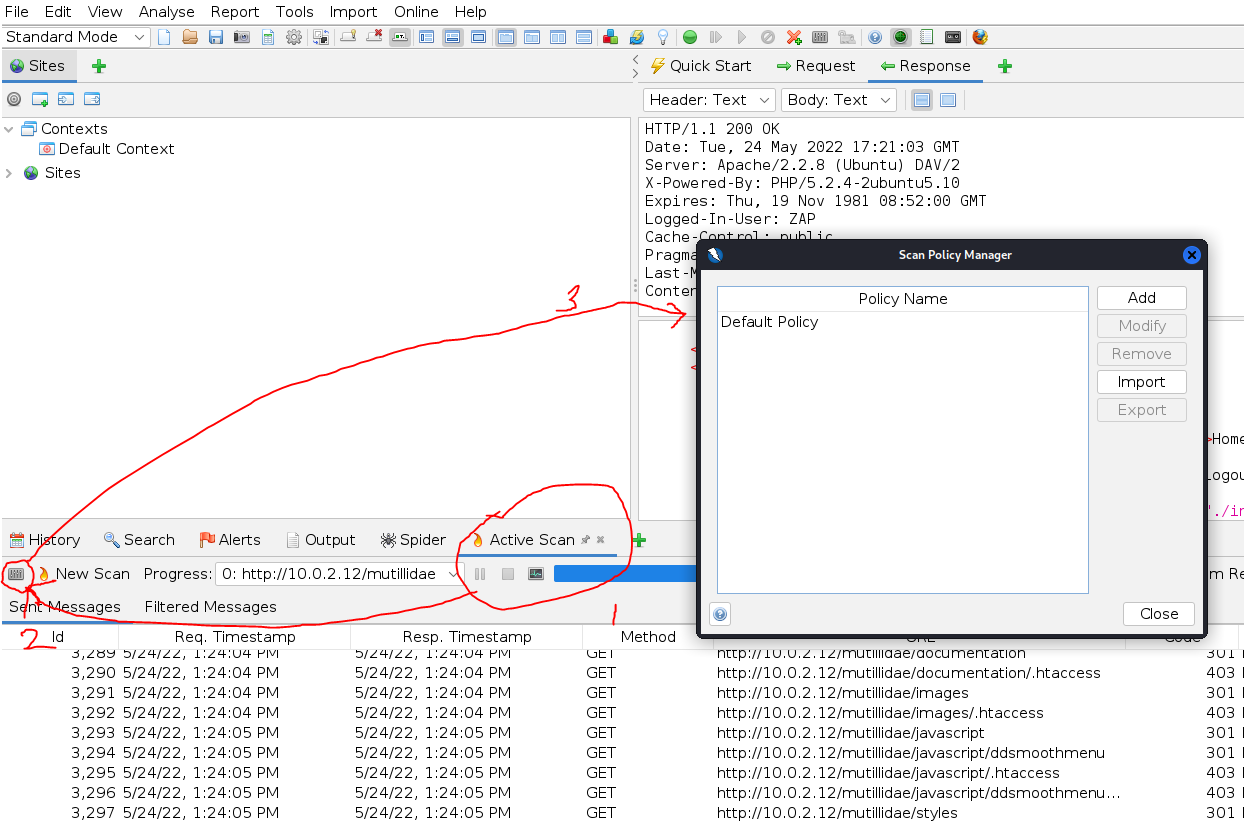Add new tab beside Active Scan tab
The height and width of the screenshot is (823, 1244).
(639, 540)
